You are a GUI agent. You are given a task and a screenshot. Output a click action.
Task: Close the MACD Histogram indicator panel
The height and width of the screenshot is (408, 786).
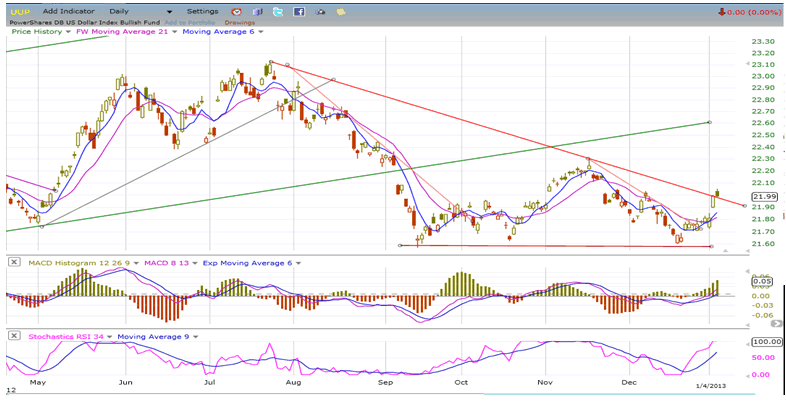13,262
